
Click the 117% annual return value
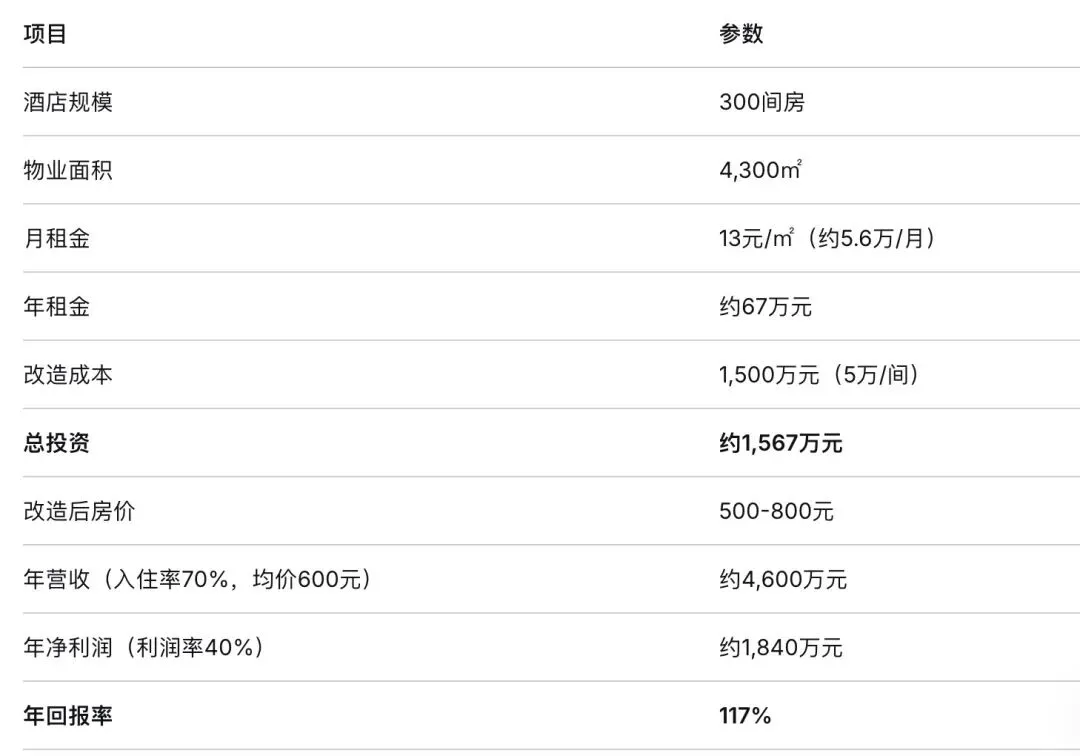point(745,716)
